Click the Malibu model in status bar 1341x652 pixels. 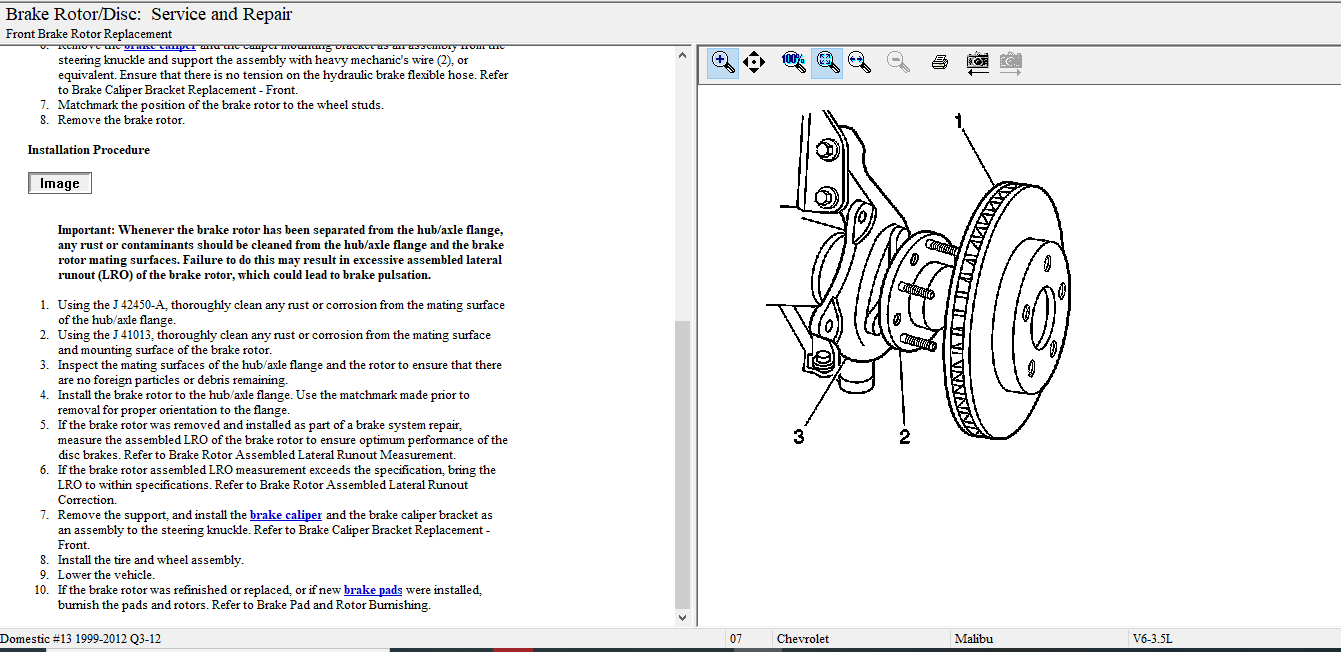click(974, 639)
